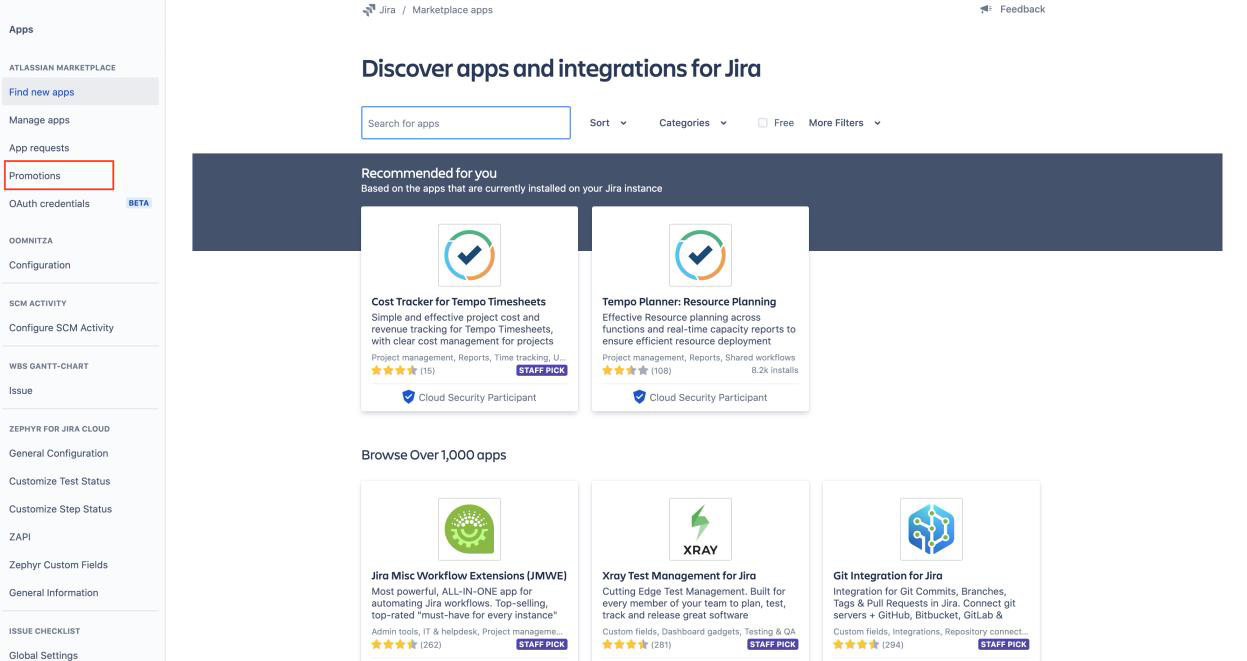Viewport: 1247px width, 661px height.
Task: Click the star rating on Tempo Planner
Action: (x=624, y=370)
